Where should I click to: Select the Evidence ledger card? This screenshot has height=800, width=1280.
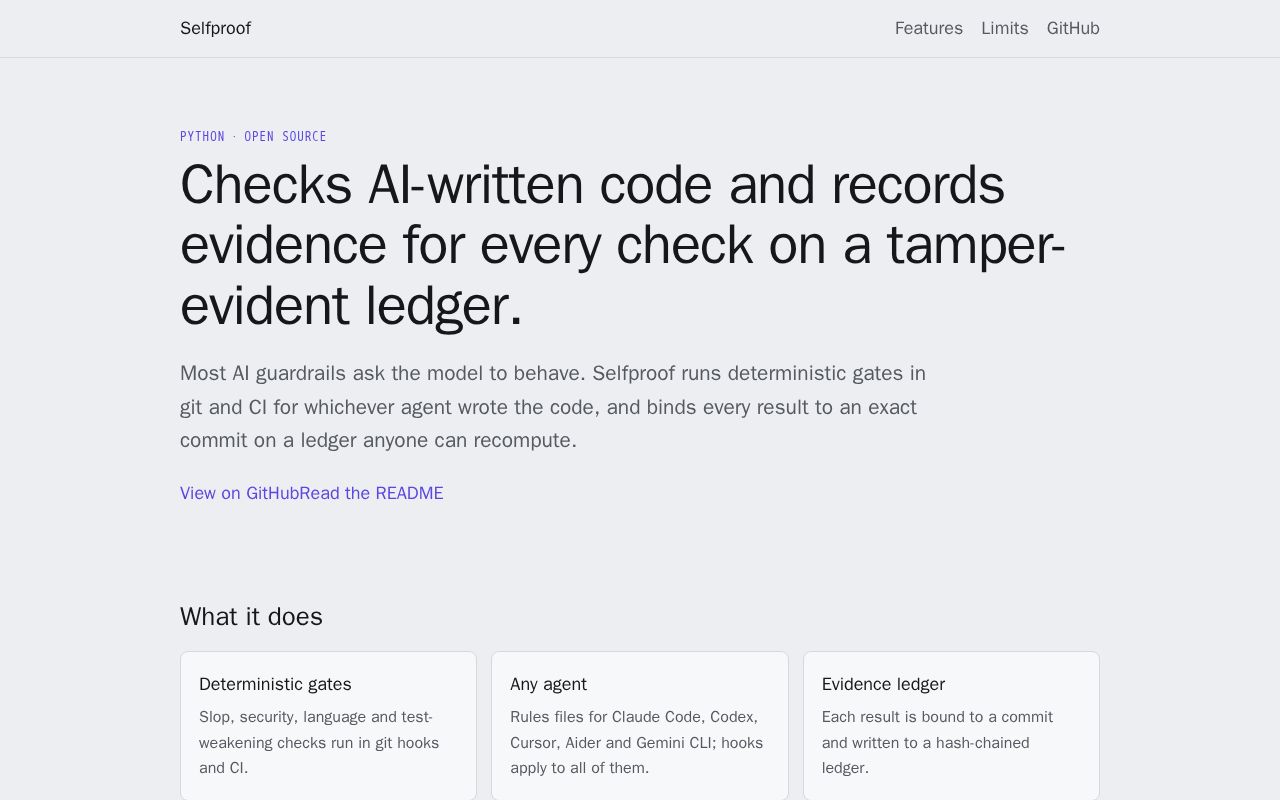(951, 726)
